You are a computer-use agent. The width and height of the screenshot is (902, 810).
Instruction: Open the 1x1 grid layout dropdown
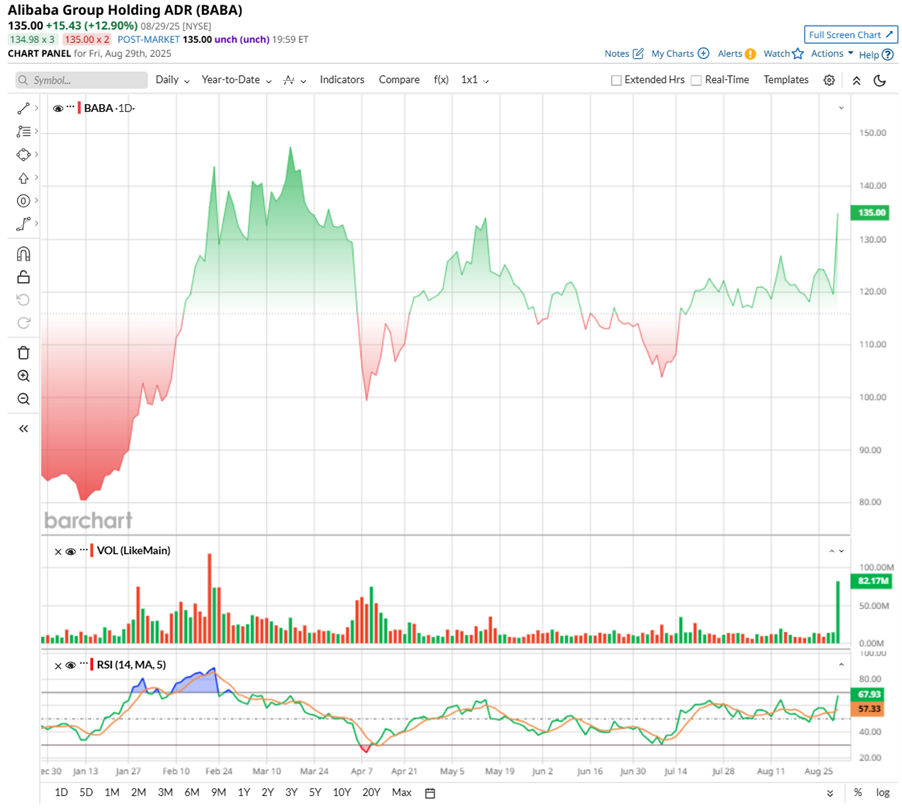click(475, 80)
